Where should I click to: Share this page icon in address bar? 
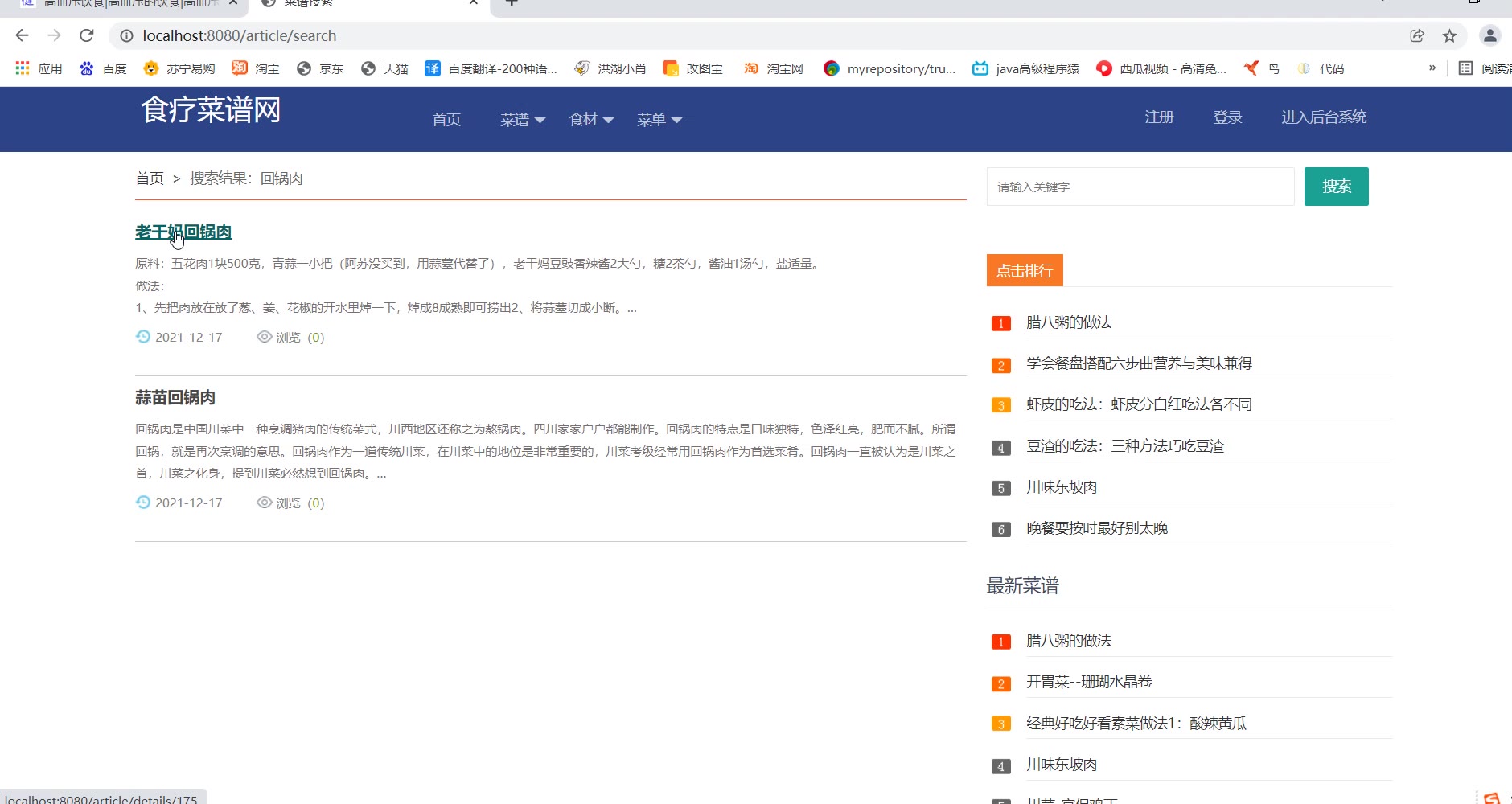pos(1417,35)
